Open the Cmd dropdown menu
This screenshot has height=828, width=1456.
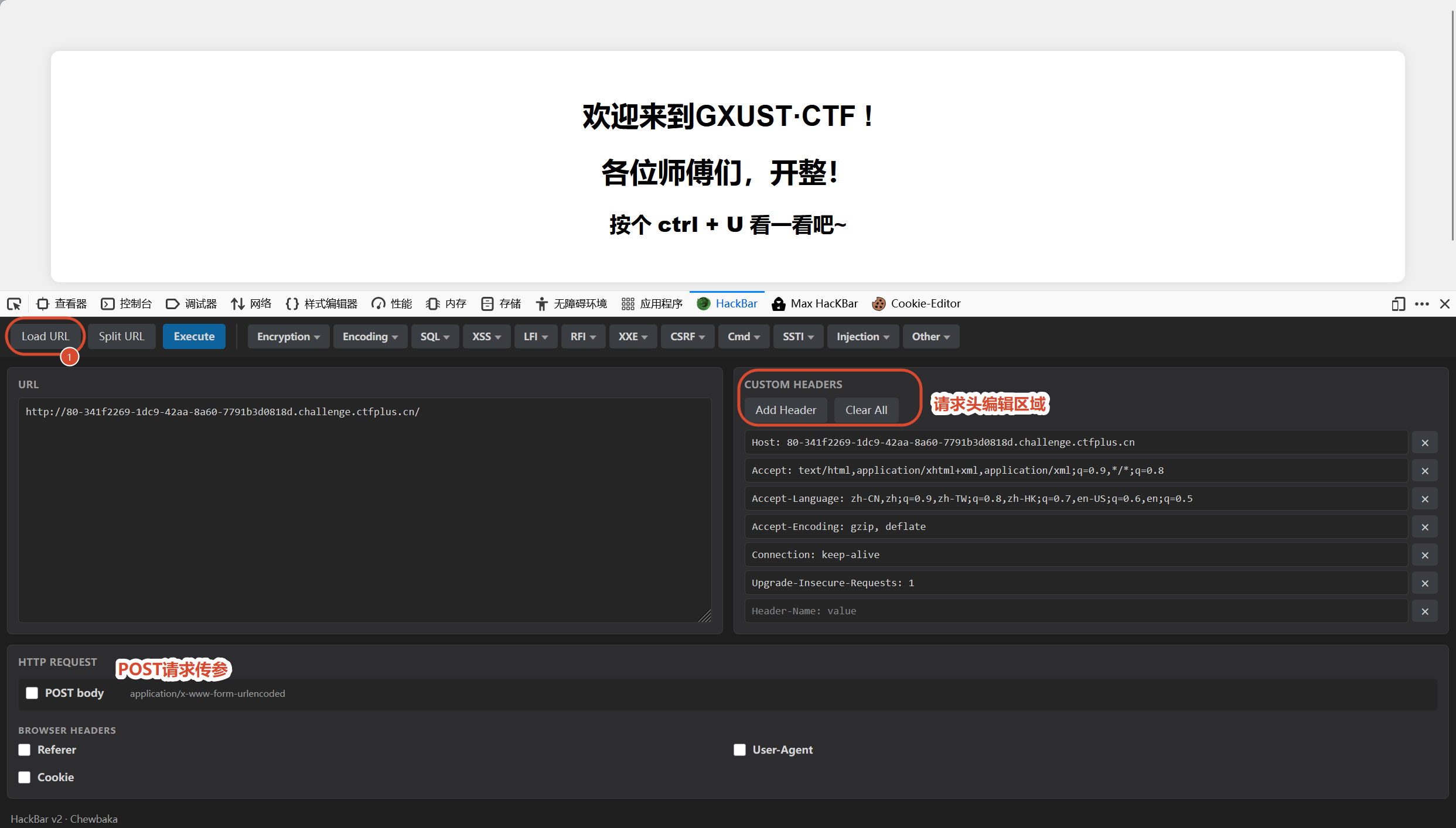click(x=744, y=337)
